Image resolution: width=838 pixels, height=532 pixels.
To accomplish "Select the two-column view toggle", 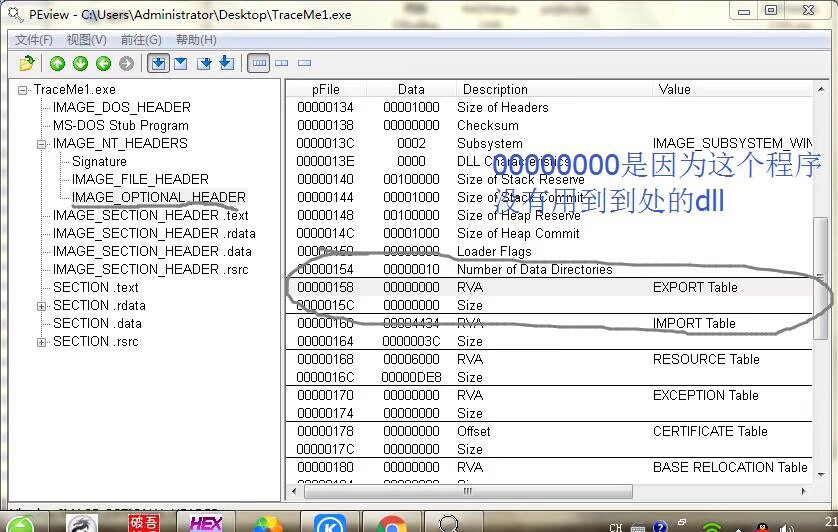I will click(x=282, y=63).
